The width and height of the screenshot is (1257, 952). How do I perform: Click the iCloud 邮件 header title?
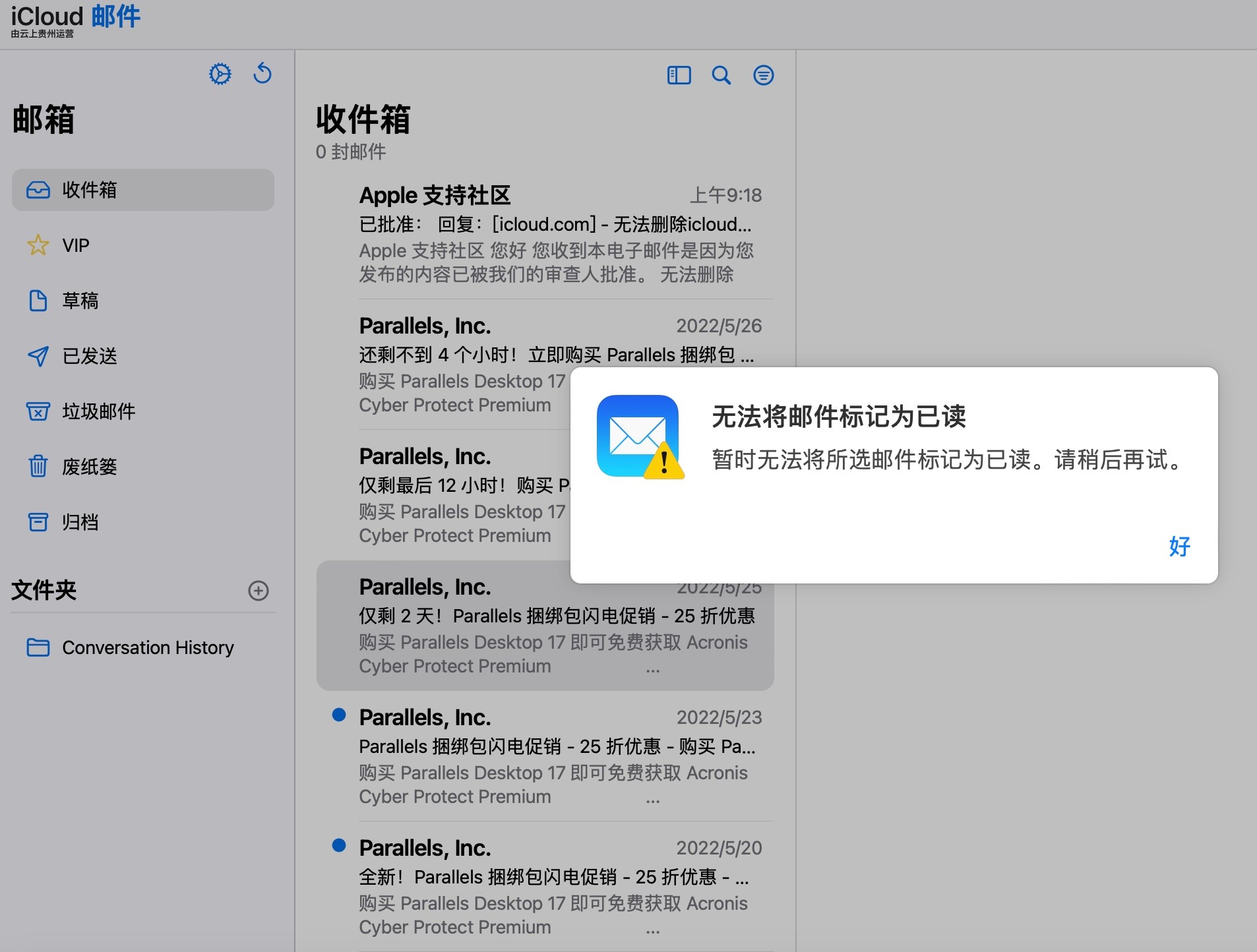point(76,16)
